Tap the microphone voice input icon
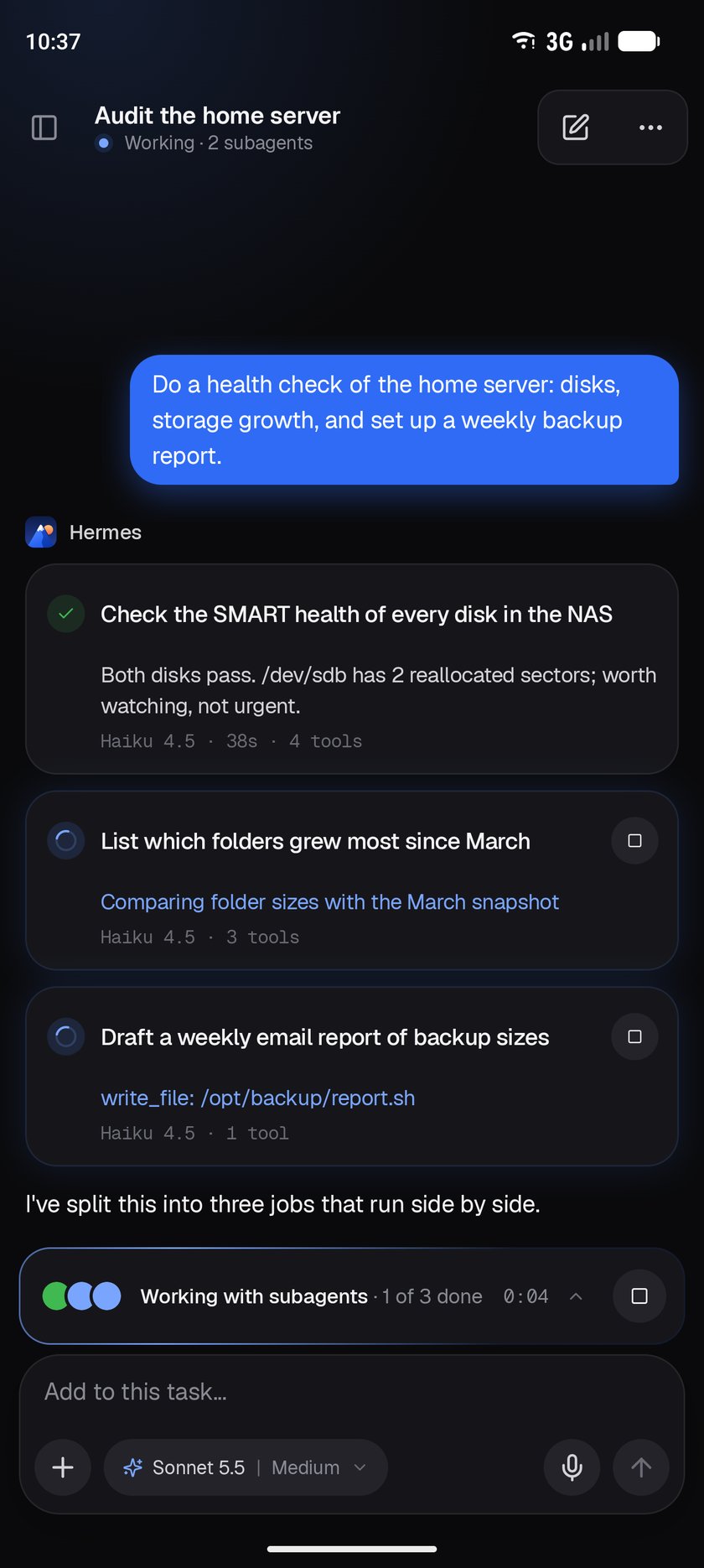 (572, 1467)
